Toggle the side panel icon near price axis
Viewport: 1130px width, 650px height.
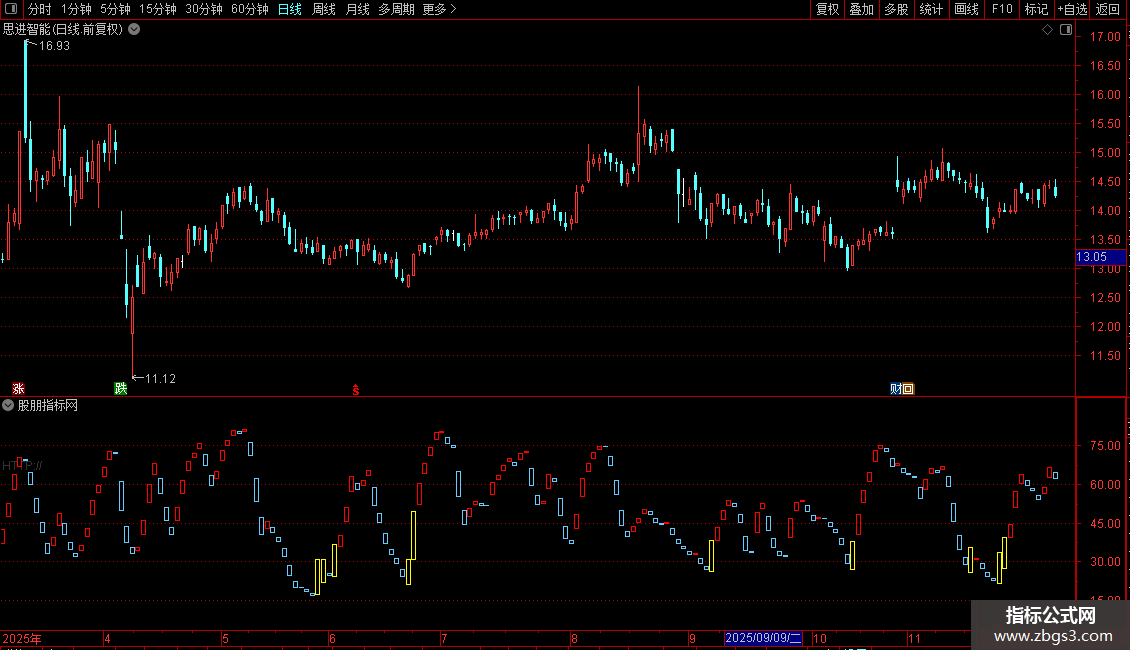(1066, 29)
